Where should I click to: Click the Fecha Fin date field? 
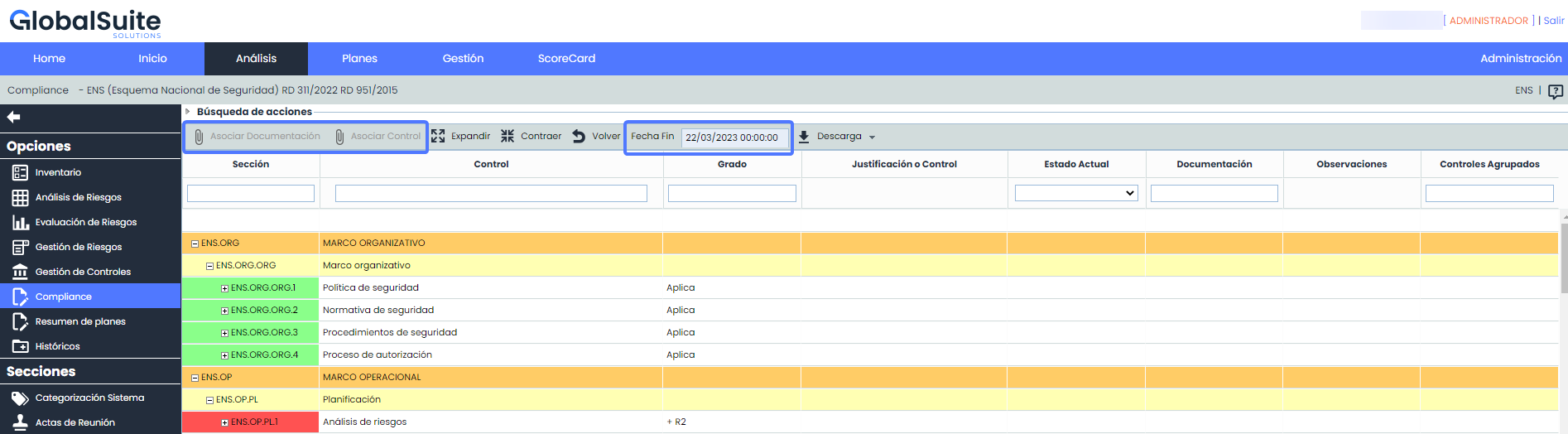click(733, 137)
